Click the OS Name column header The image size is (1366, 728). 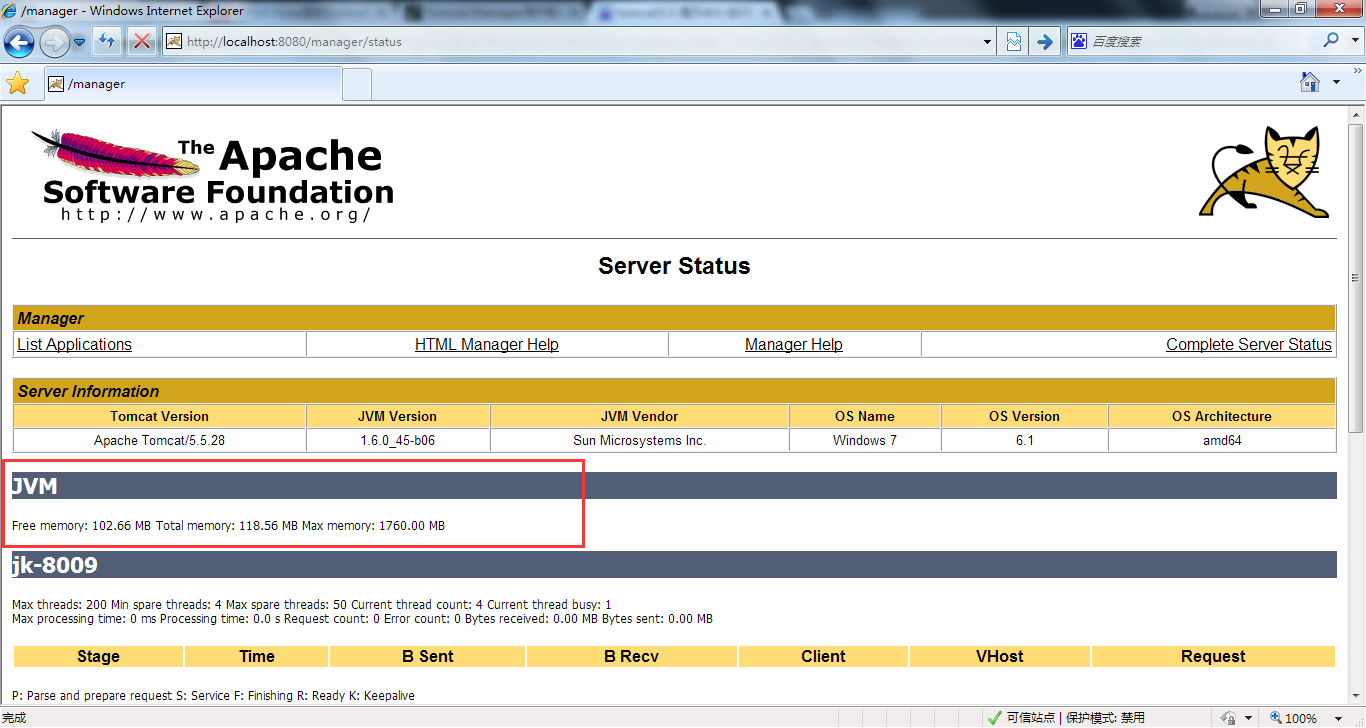865,416
